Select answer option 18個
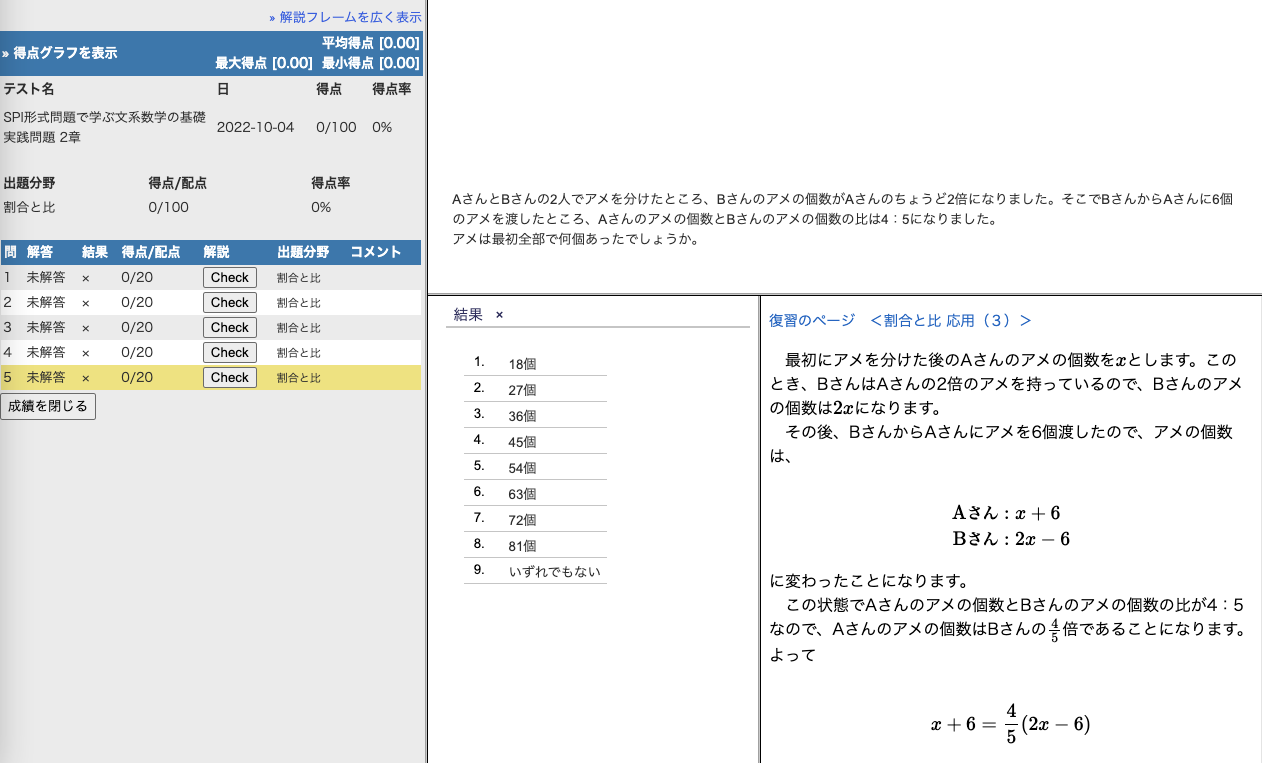The image size is (1262, 763). tap(522, 364)
